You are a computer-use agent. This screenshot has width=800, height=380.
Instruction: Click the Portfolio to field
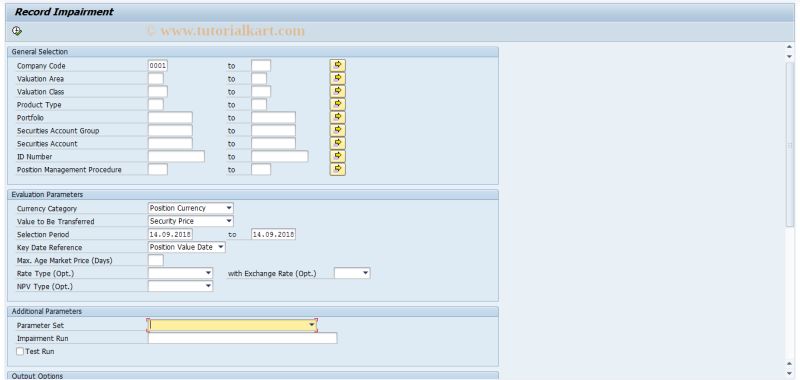click(x=273, y=117)
